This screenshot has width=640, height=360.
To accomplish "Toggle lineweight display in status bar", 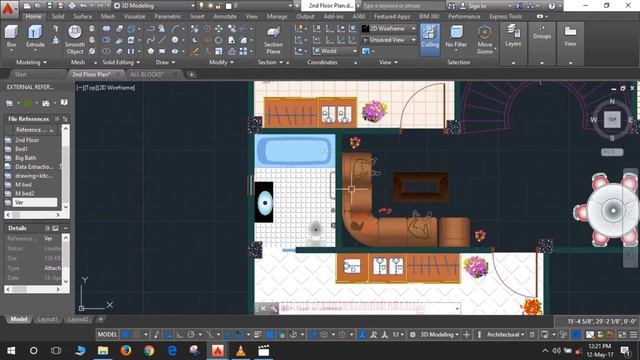I will pos(258,335).
